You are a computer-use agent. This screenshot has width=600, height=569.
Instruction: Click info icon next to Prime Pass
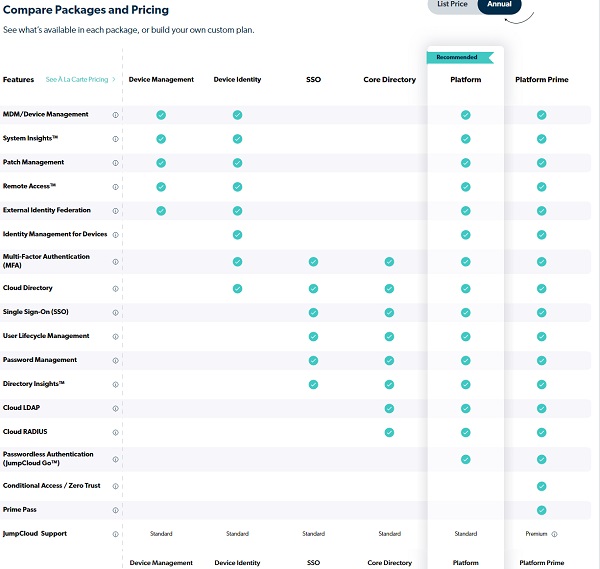(116, 510)
